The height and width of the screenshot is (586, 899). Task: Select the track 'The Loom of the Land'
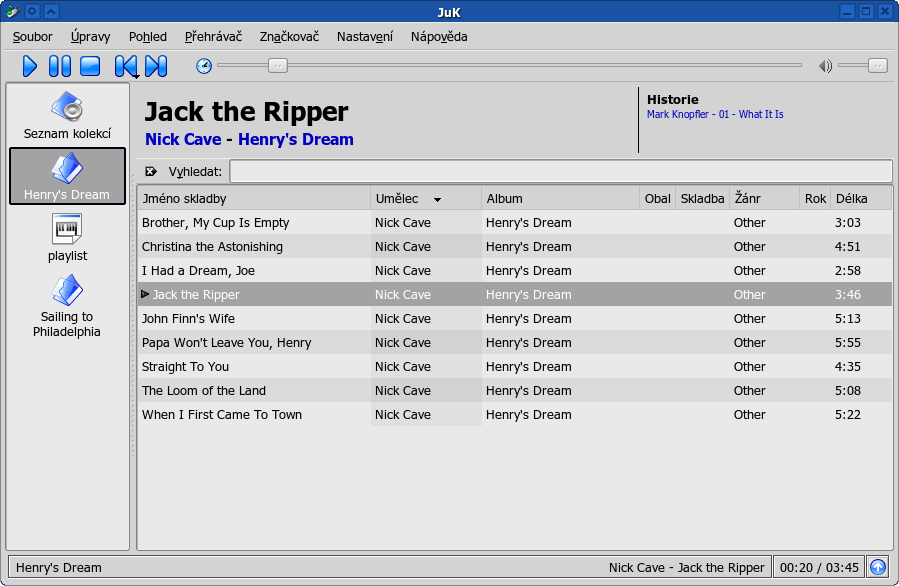[514, 390]
